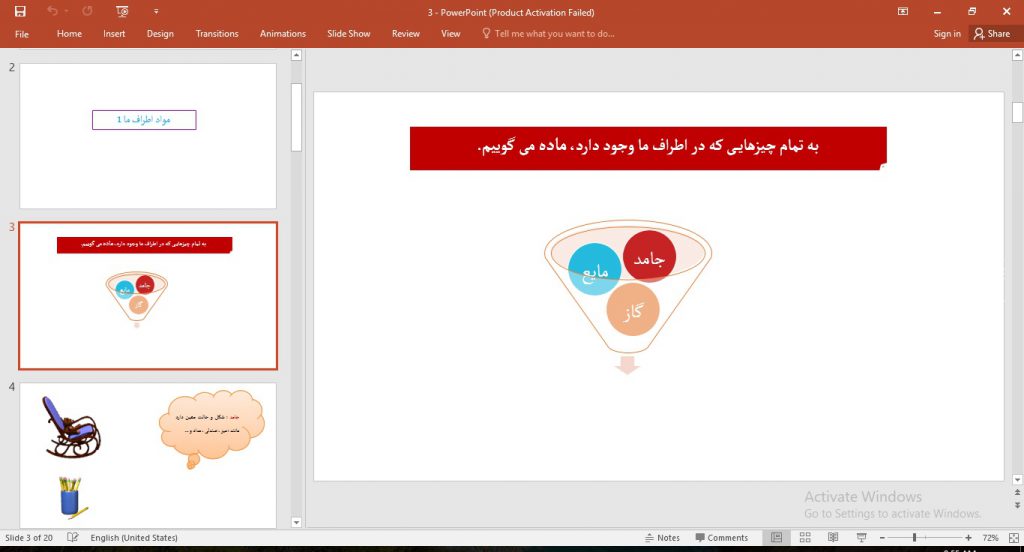The image size is (1024, 552).
Task: Toggle the Comments pane
Action: pyautogui.click(x=722, y=538)
